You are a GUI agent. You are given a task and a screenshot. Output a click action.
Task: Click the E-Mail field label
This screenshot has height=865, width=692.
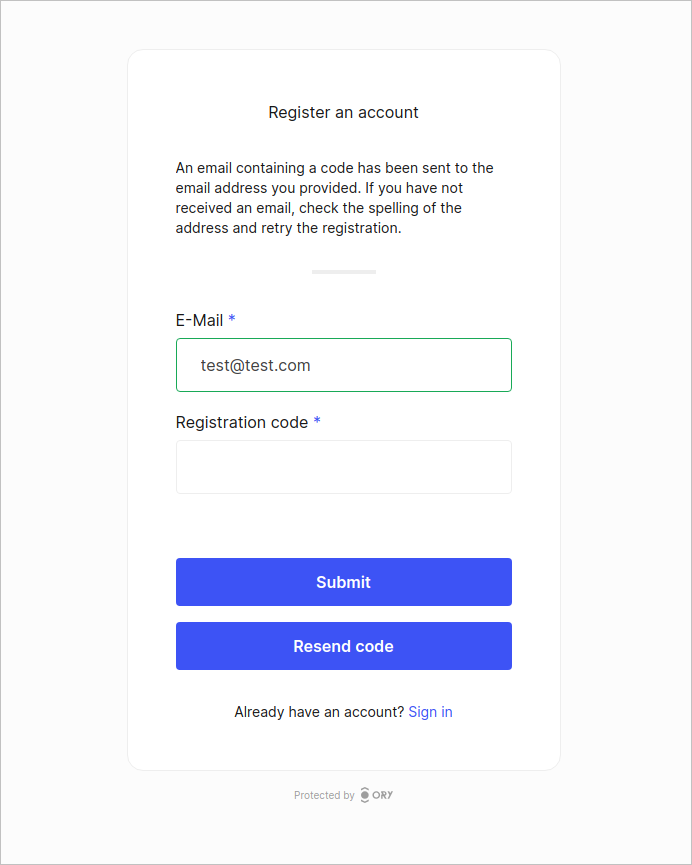tap(199, 320)
